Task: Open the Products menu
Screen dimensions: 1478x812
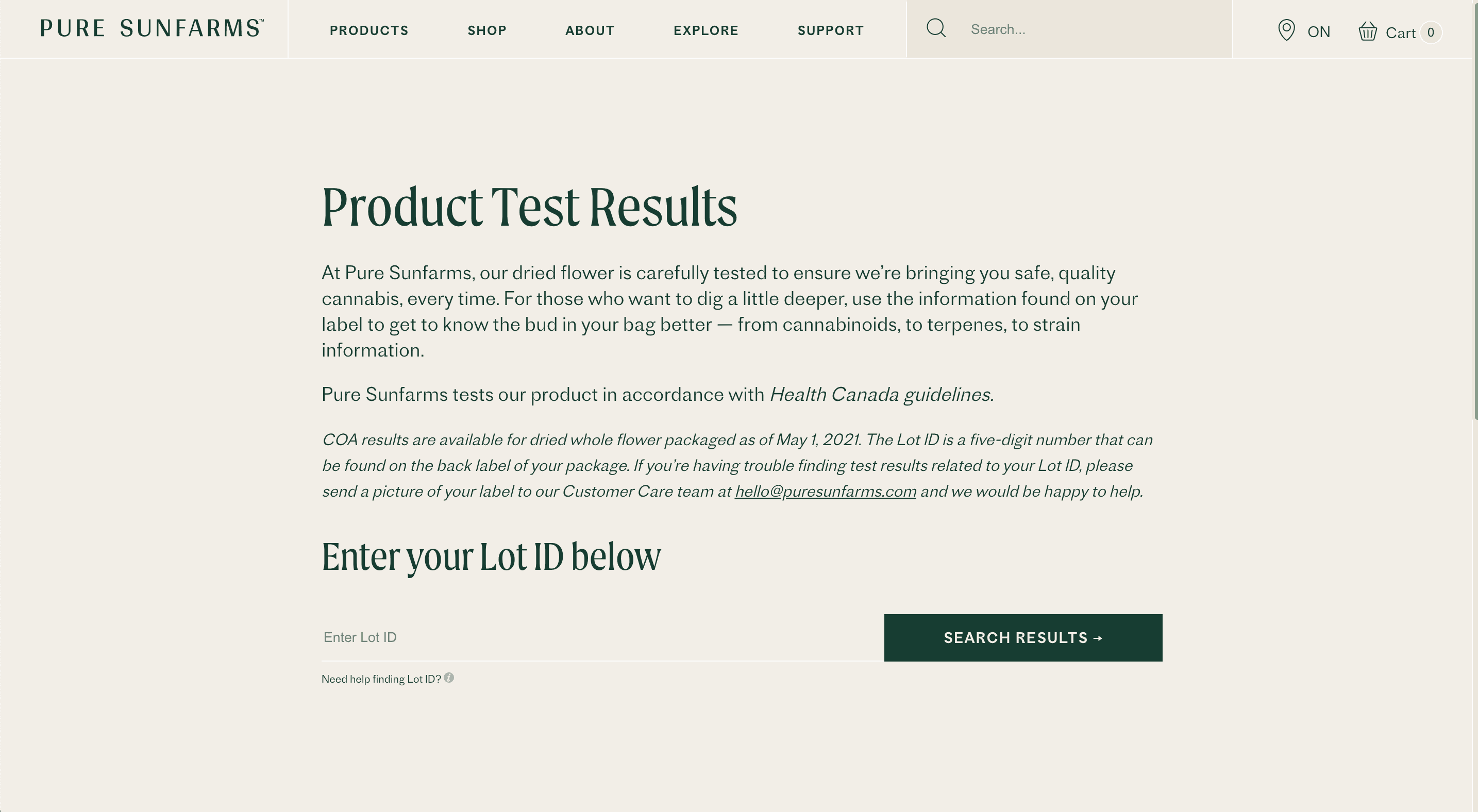Action: (x=369, y=30)
